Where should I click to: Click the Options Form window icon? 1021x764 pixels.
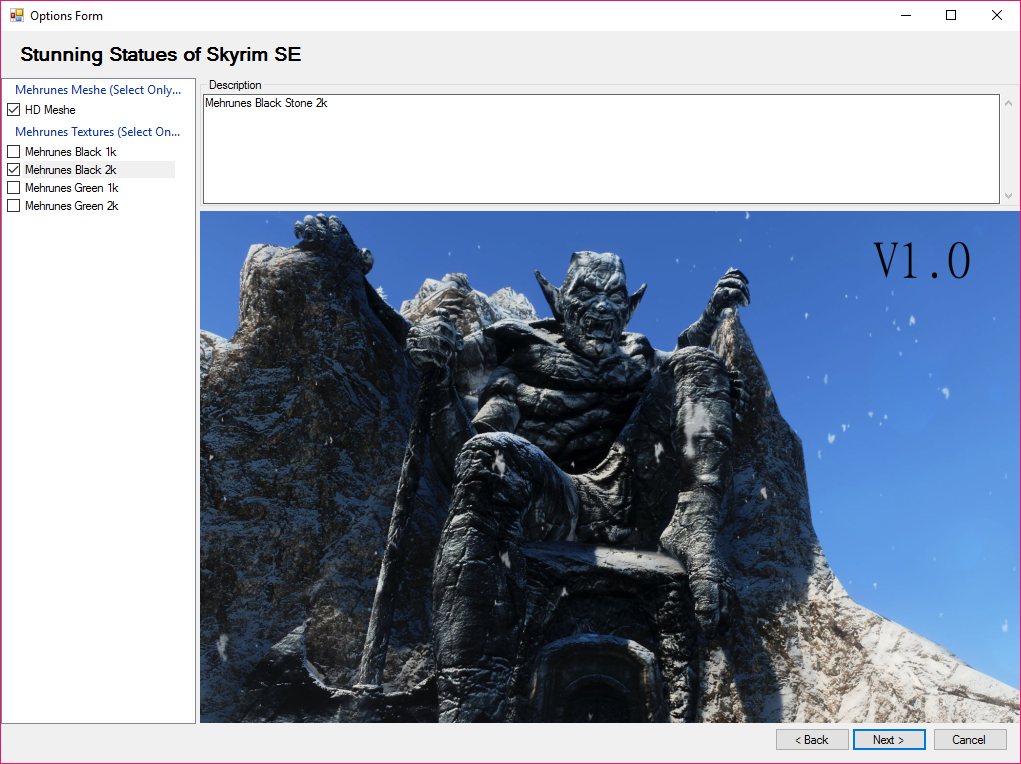[x=16, y=15]
